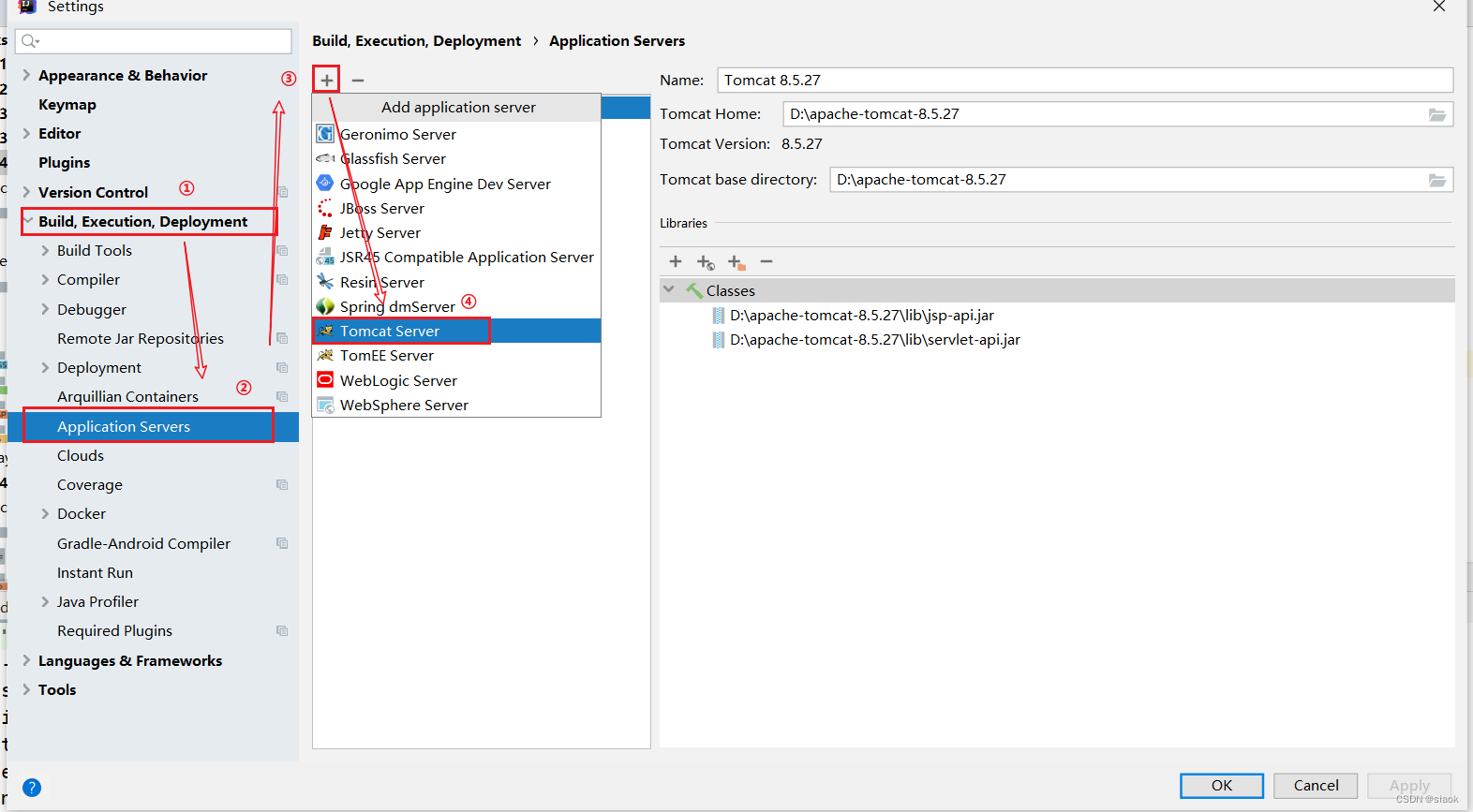Click the Tomcat Server icon
Viewport: 1473px width, 812px height.
[325, 331]
